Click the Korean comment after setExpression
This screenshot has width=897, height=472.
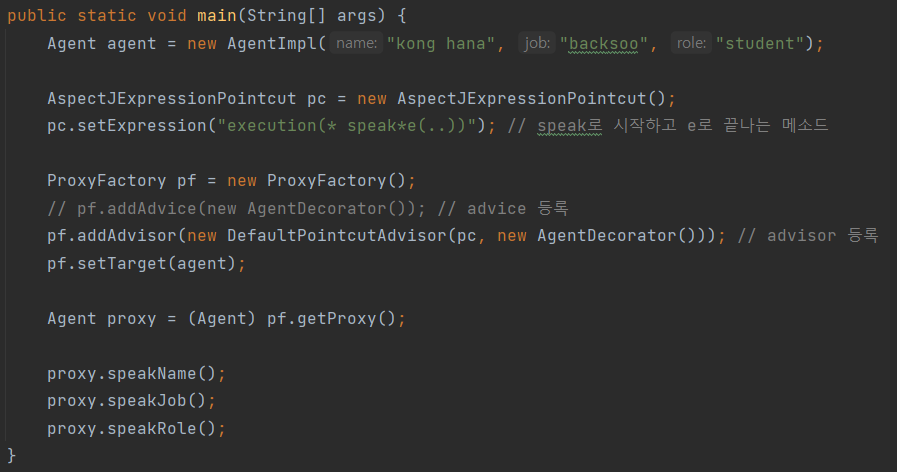pos(668,125)
